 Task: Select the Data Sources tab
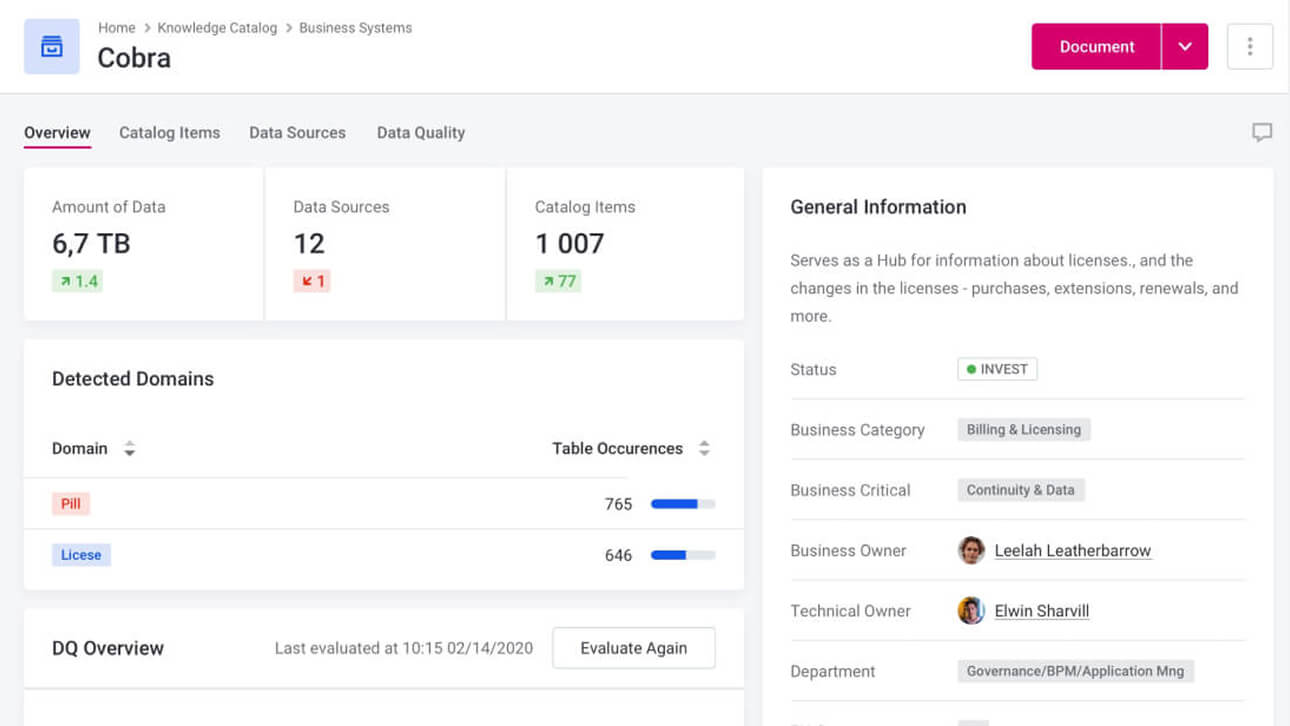pyautogui.click(x=297, y=132)
